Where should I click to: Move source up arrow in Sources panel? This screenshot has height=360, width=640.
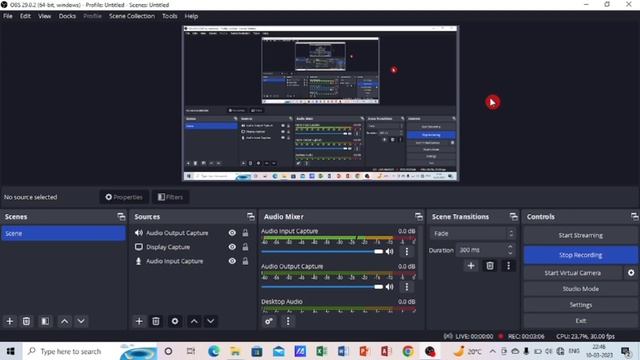pyautogui.click(x=194, y=321)
